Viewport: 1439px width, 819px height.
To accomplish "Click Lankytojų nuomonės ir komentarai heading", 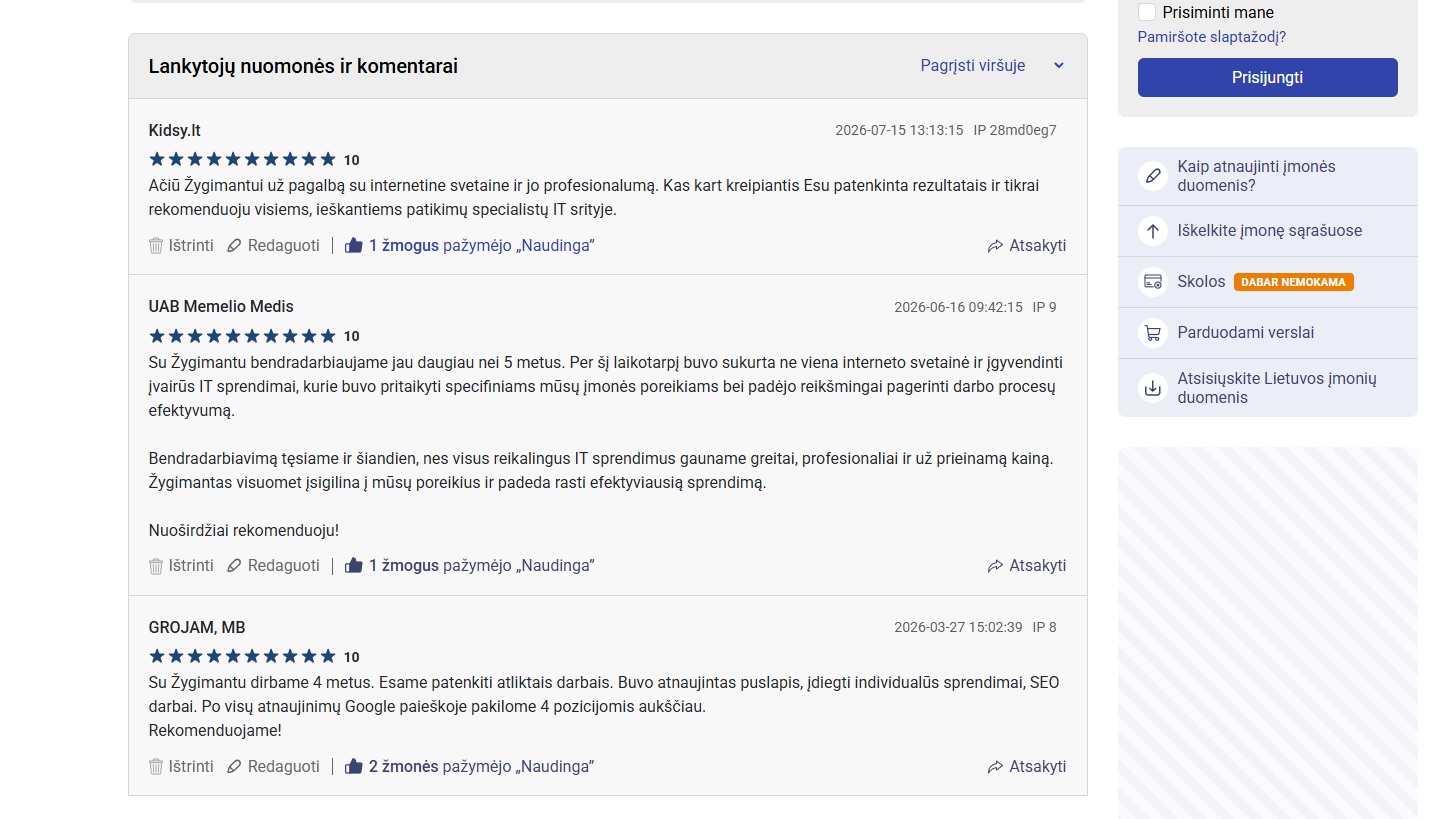I will (x=303, y=66).
